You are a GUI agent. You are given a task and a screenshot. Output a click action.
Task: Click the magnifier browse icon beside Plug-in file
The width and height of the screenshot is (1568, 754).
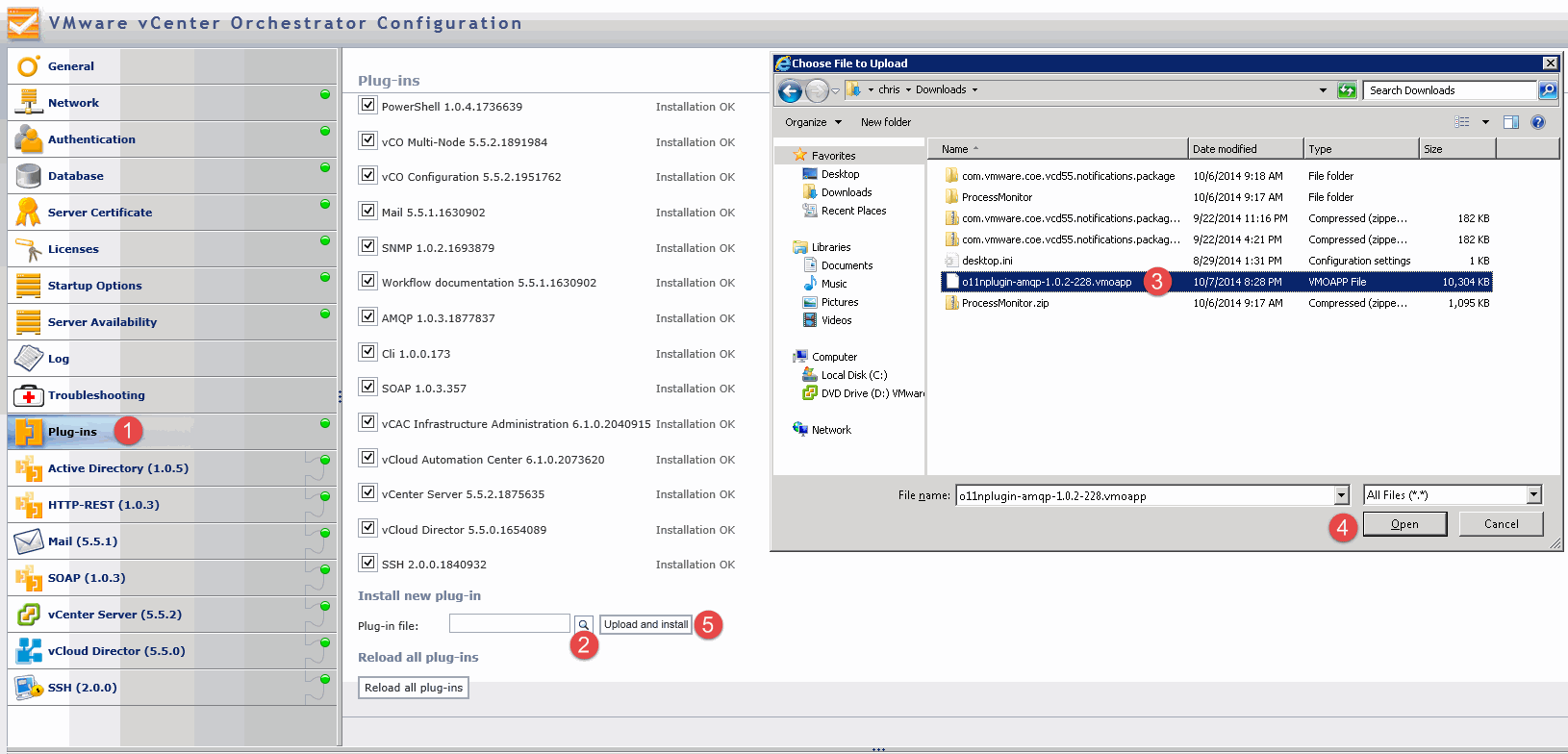(584, 624)
